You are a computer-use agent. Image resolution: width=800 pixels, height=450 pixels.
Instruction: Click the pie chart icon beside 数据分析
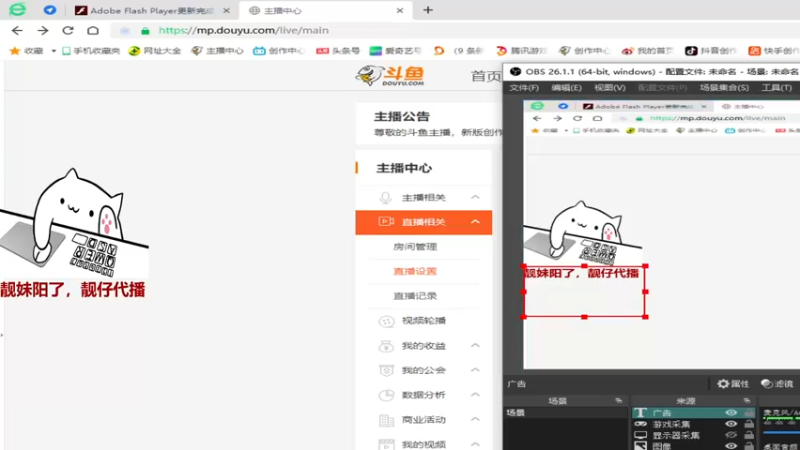(386, 395)
